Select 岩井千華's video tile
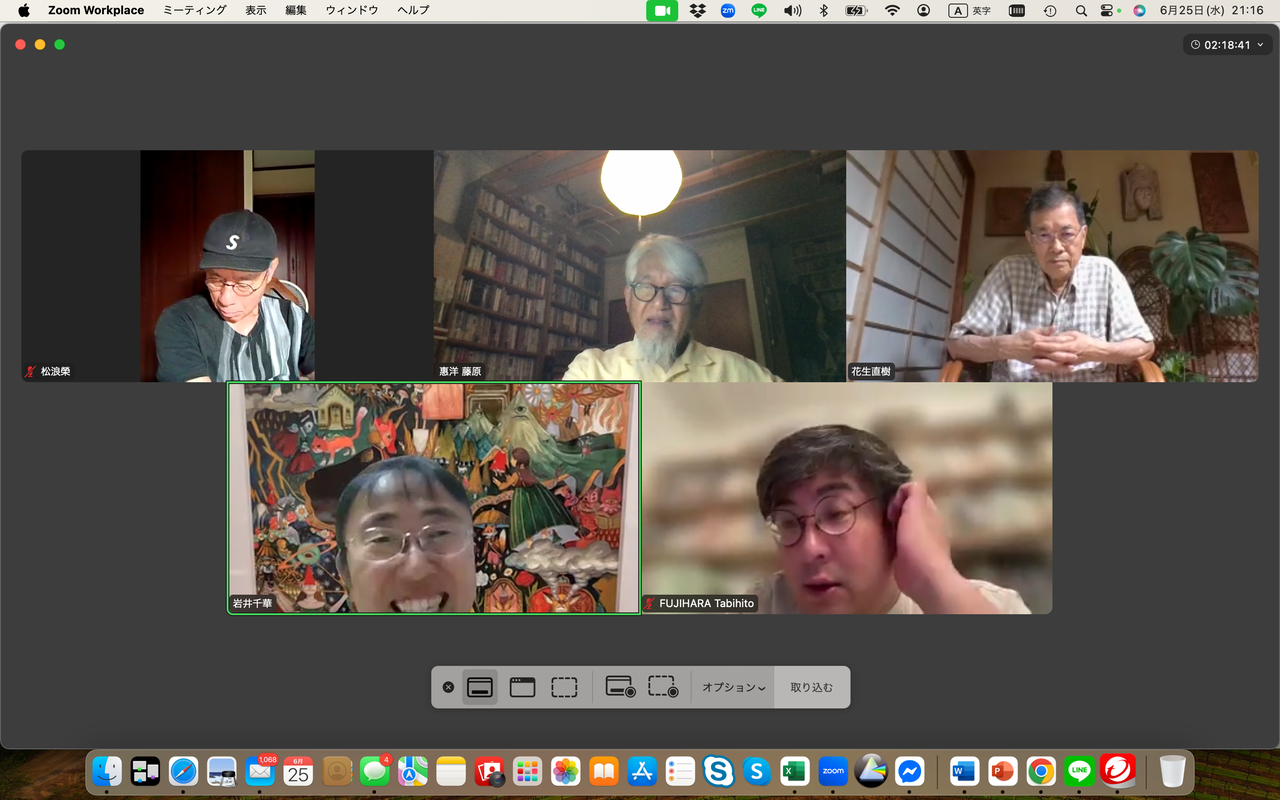Screen dimensions: 1280x800 click(x=434, y=498)
